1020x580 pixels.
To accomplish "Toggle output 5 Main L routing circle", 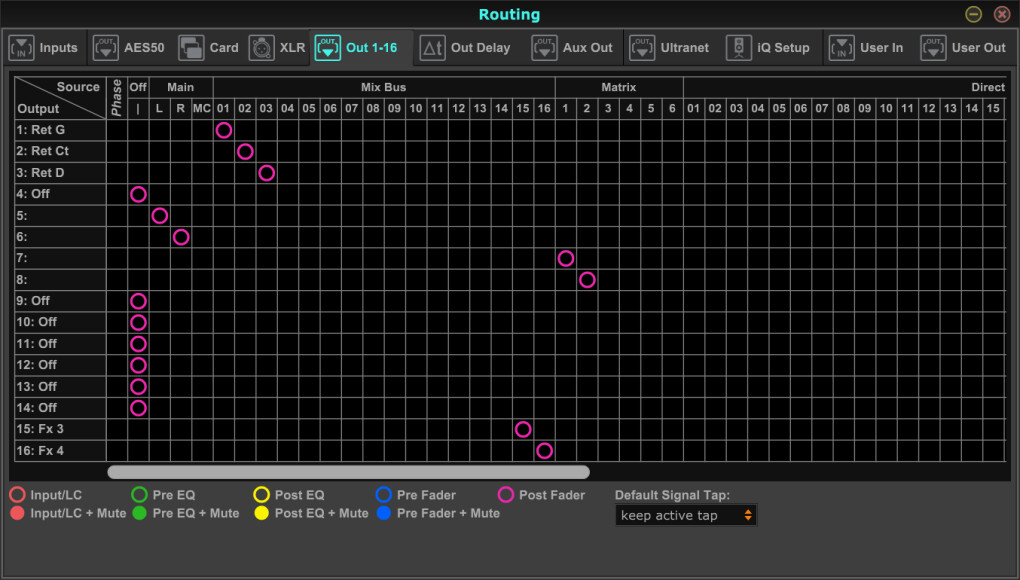I will 159,216.
